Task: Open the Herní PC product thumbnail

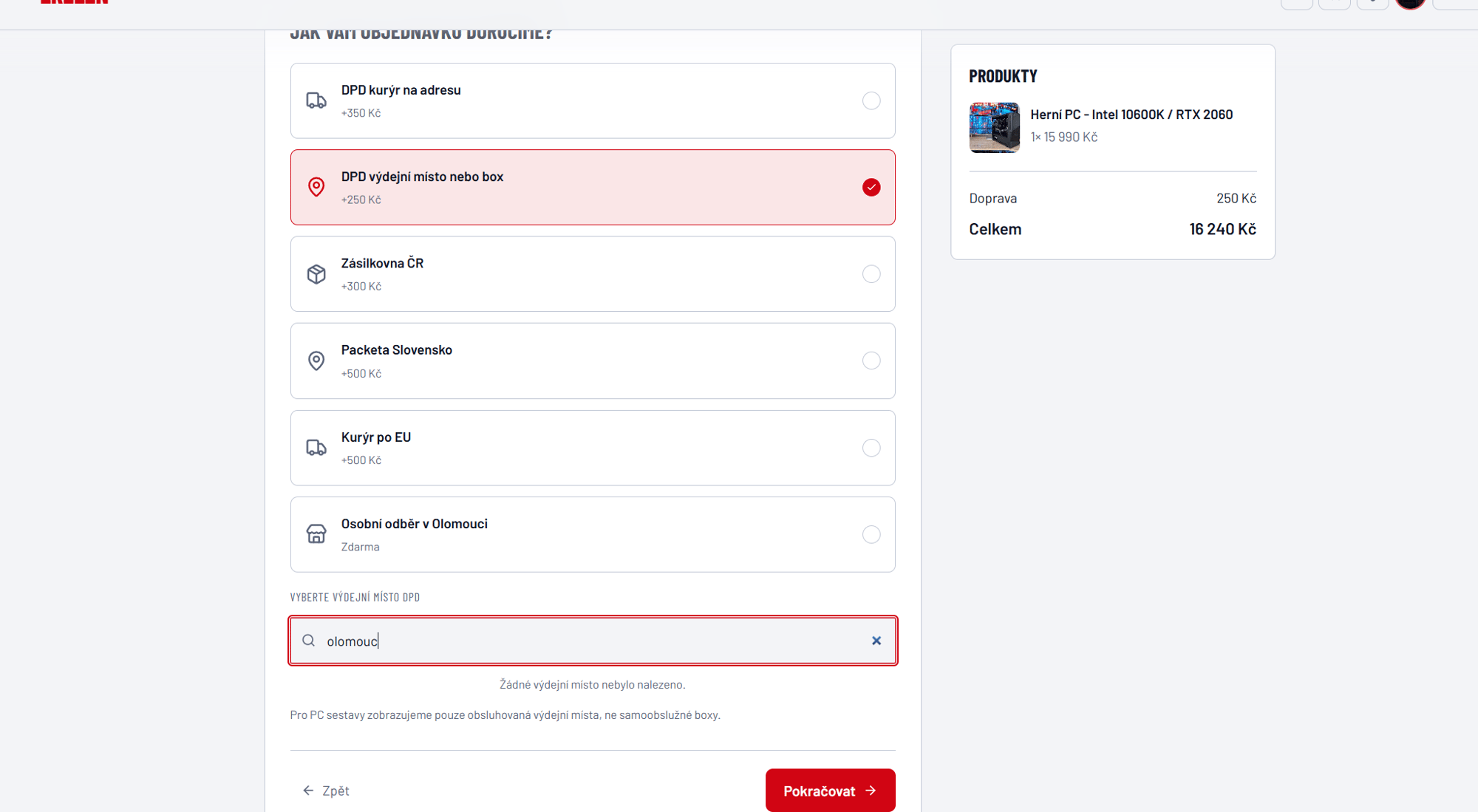Action: (x=994, y=127)
